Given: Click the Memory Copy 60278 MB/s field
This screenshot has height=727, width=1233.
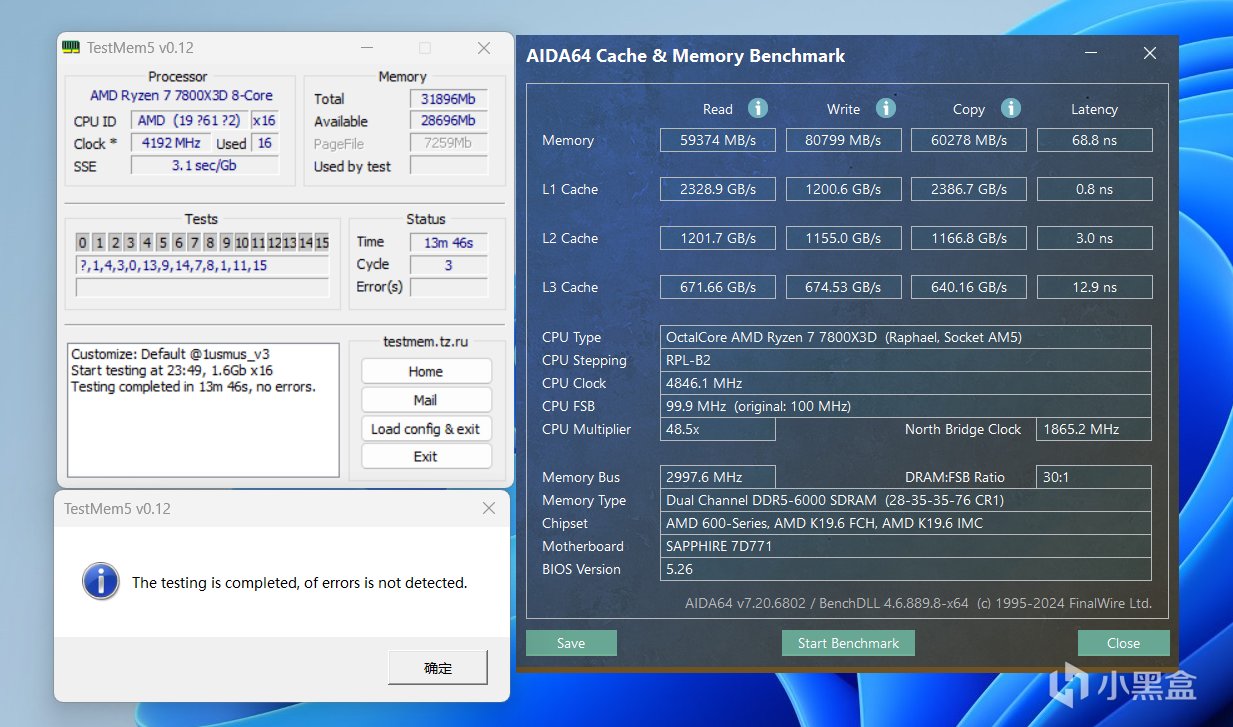Looking at the screenshot, I should point(969,140).
